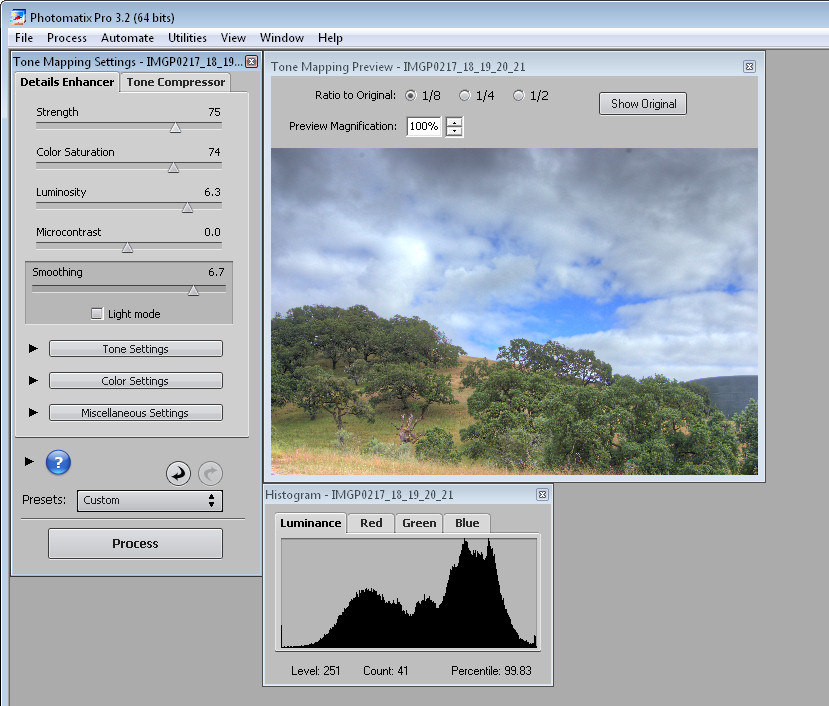Click the Microcontrast slider handle
This screenshot has width=829, height=706.
coord(127,247)
